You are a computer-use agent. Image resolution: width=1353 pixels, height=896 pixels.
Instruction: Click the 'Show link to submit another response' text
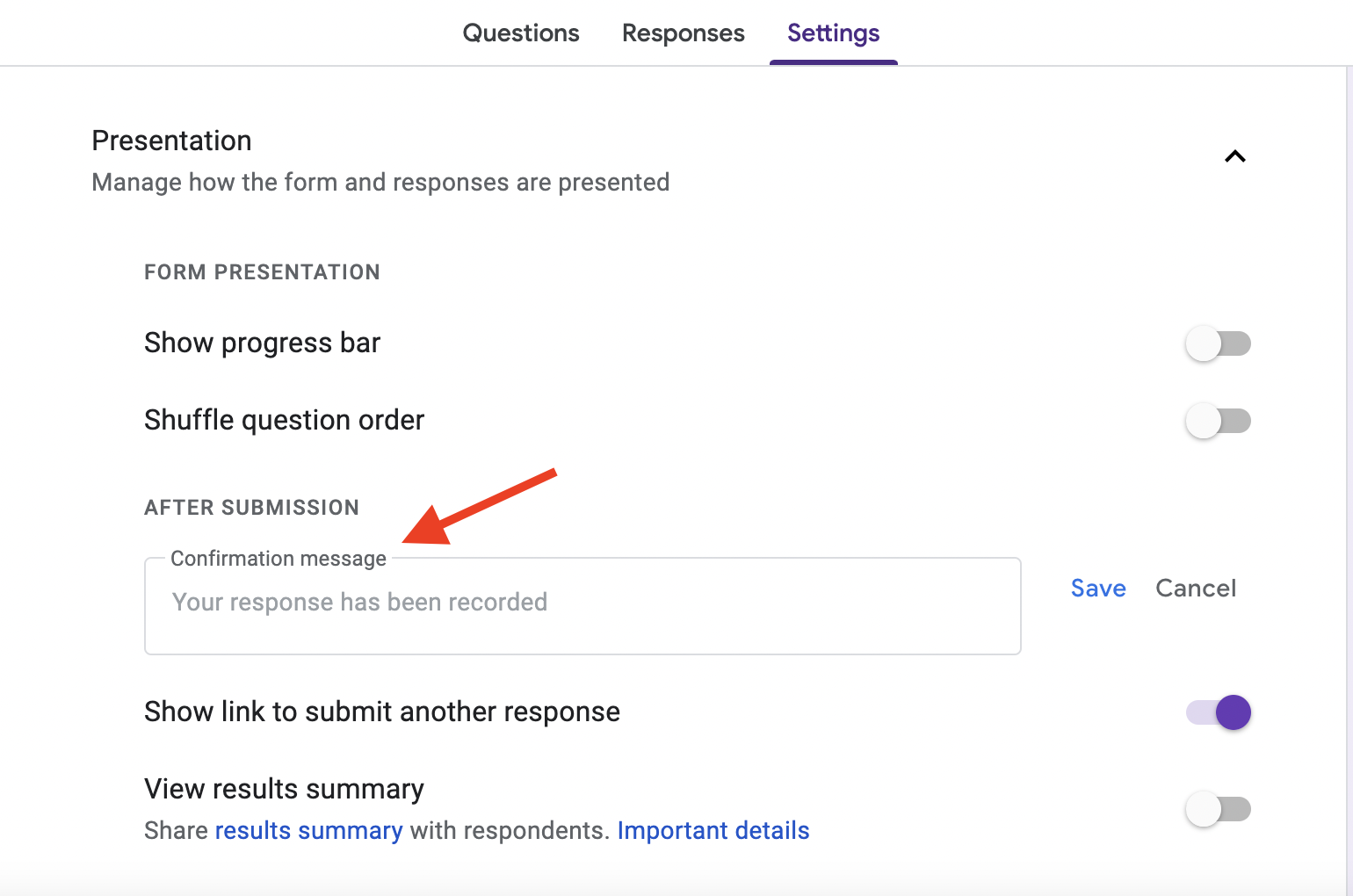[x=382, y=712]
